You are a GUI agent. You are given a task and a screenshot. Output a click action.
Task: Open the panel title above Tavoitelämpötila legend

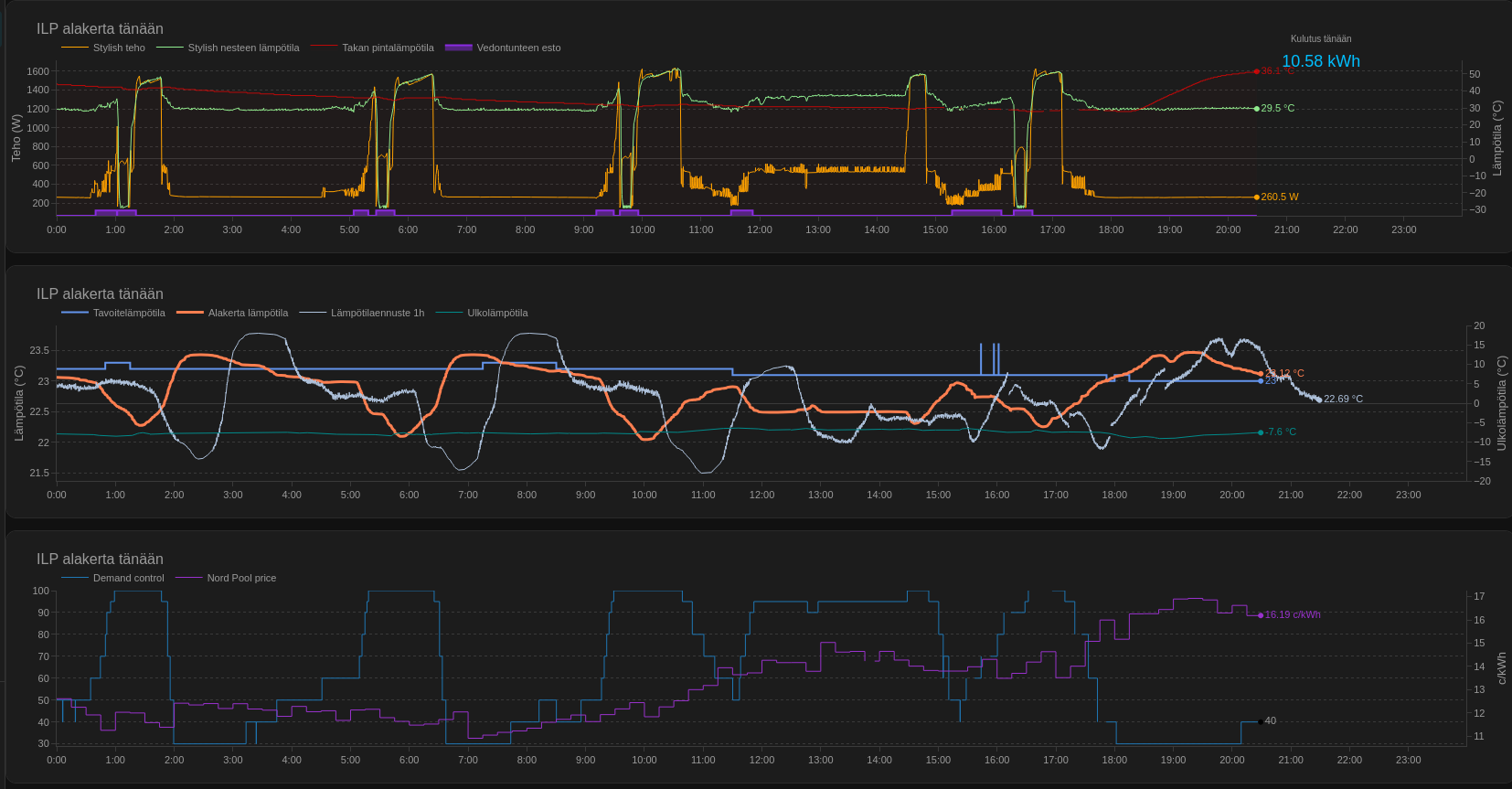point(100,293)
